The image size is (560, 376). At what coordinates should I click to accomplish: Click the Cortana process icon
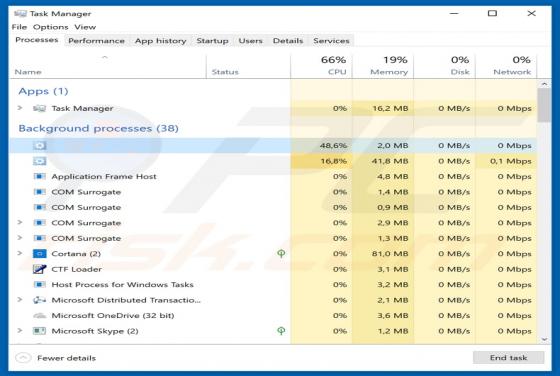pos(39,254)
